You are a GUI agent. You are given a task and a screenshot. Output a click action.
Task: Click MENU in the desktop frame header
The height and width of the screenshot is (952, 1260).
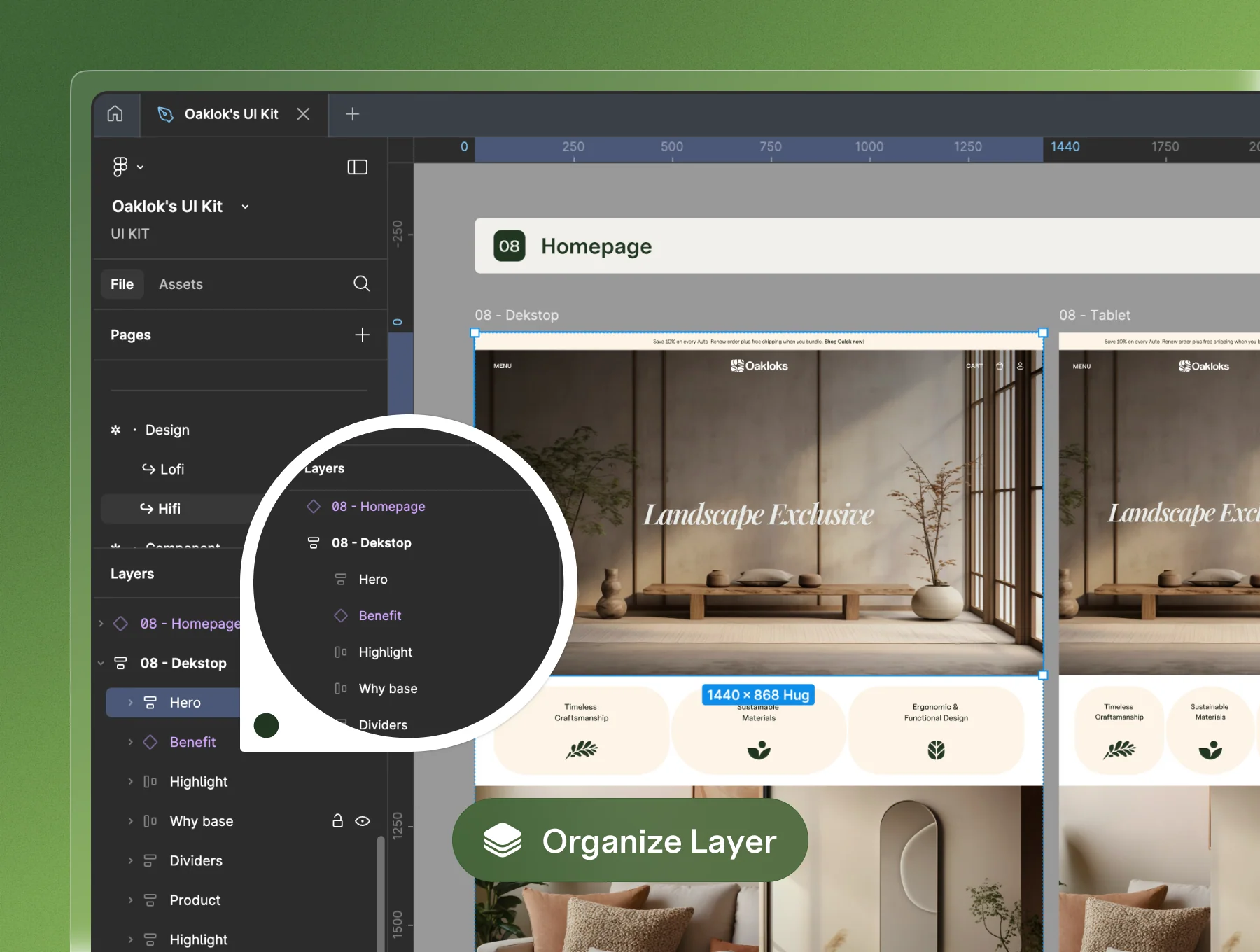tap(503, 366)
